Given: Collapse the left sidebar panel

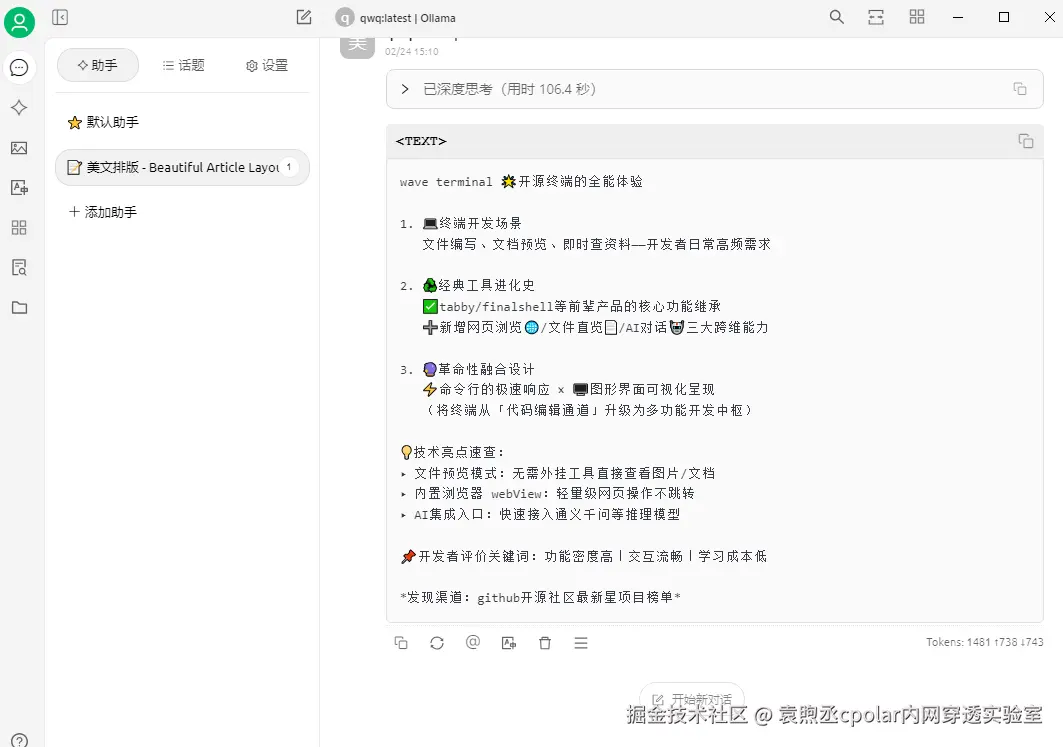Looking at the screenshot, I should point(60,17).
